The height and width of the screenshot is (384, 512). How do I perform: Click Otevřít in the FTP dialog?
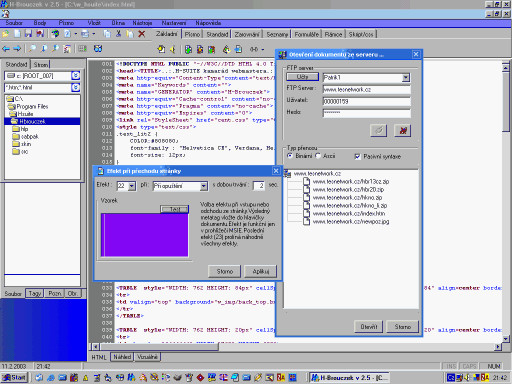pyautogui.click(x=369, y=327)
